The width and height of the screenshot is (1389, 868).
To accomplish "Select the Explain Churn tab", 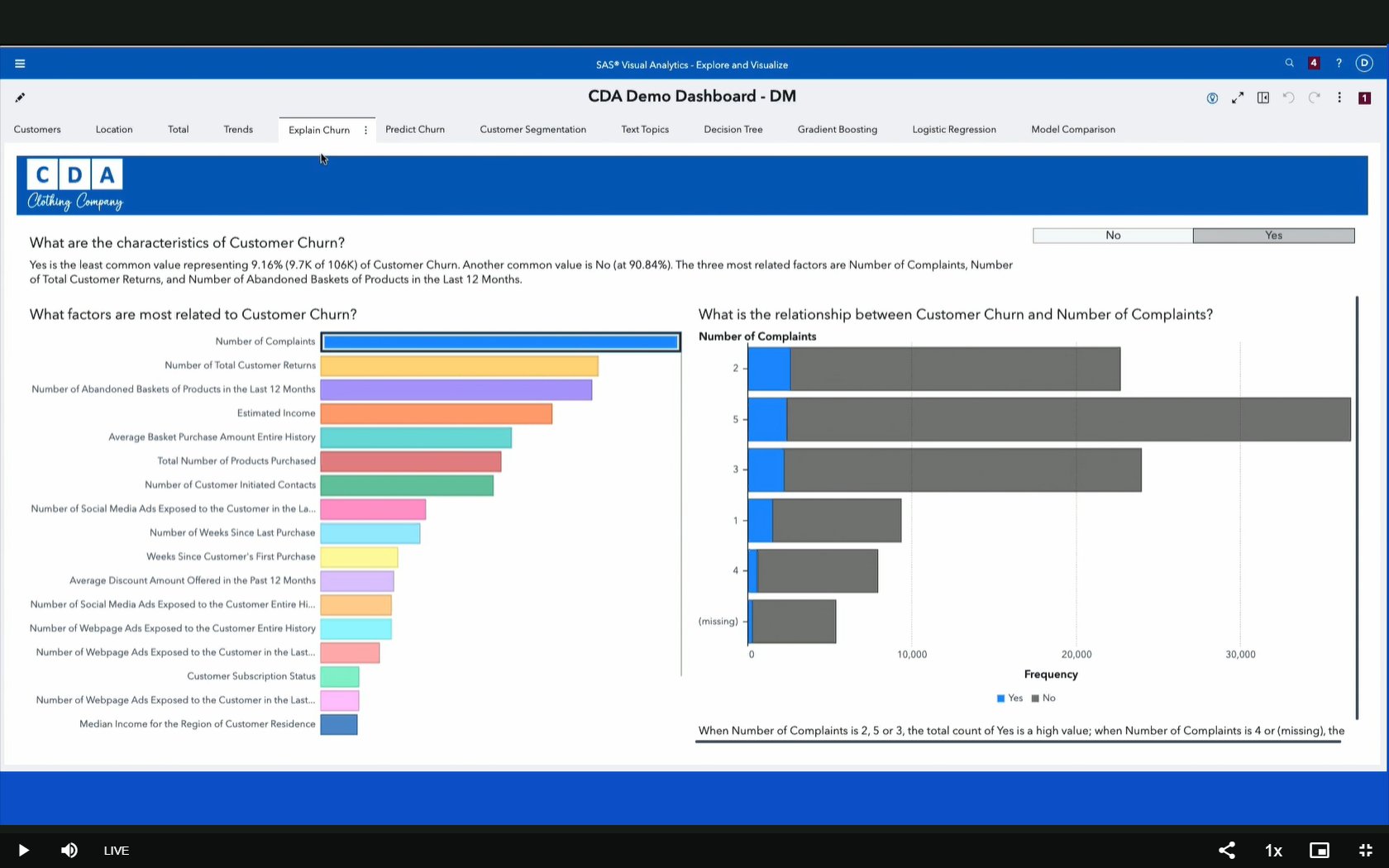I will 319,130.
